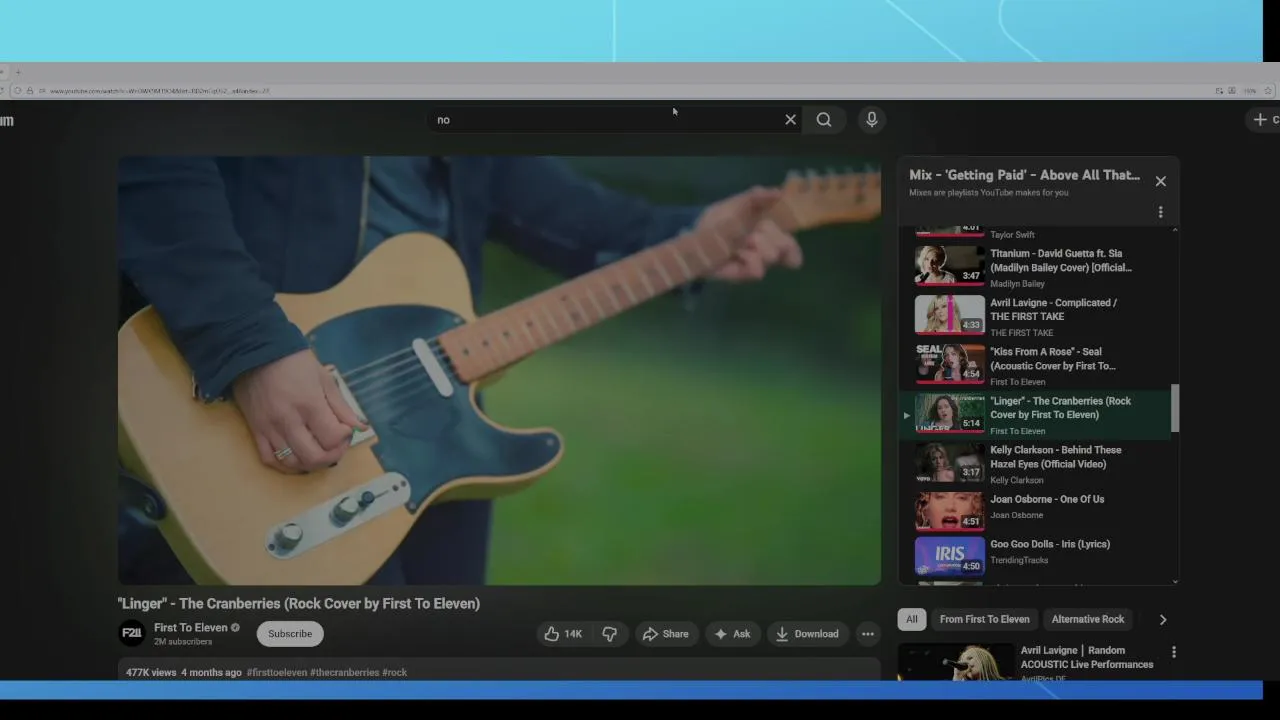Click the video player showing the guitar
This screenshot has width=1280, height=720.
(x=499, y=370)
